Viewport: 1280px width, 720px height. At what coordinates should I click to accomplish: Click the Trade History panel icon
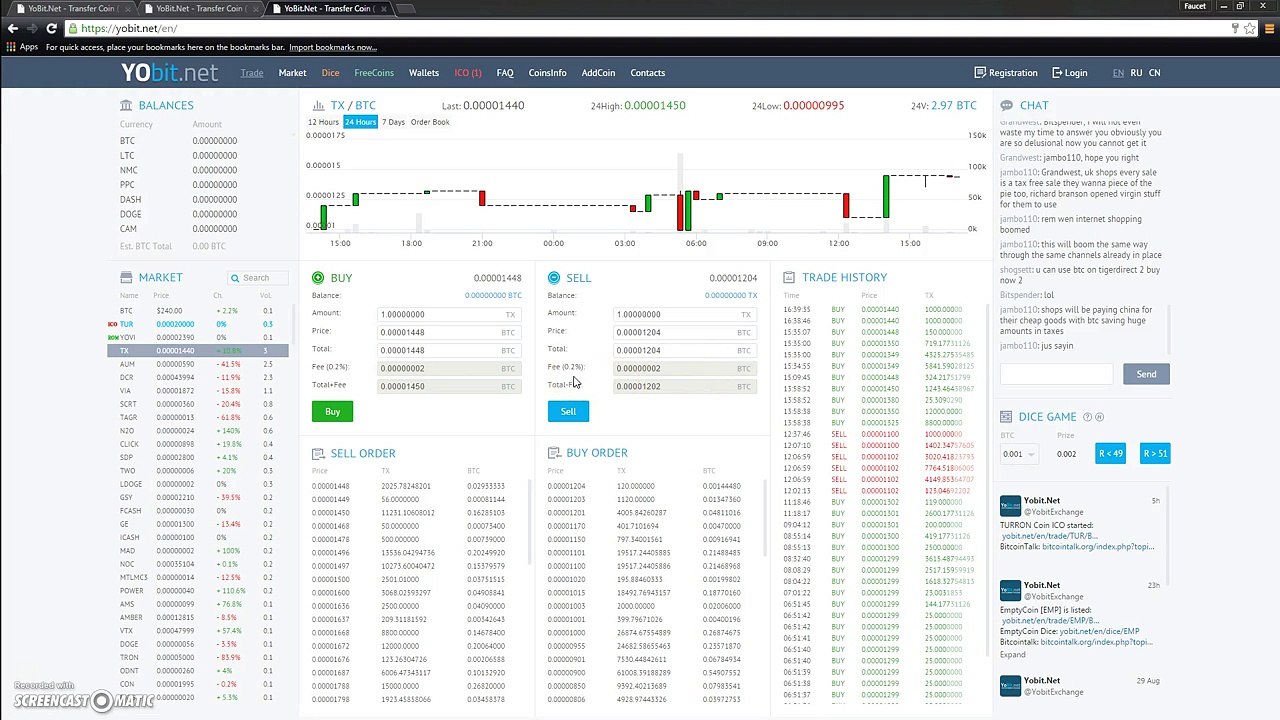pos(789,277)
